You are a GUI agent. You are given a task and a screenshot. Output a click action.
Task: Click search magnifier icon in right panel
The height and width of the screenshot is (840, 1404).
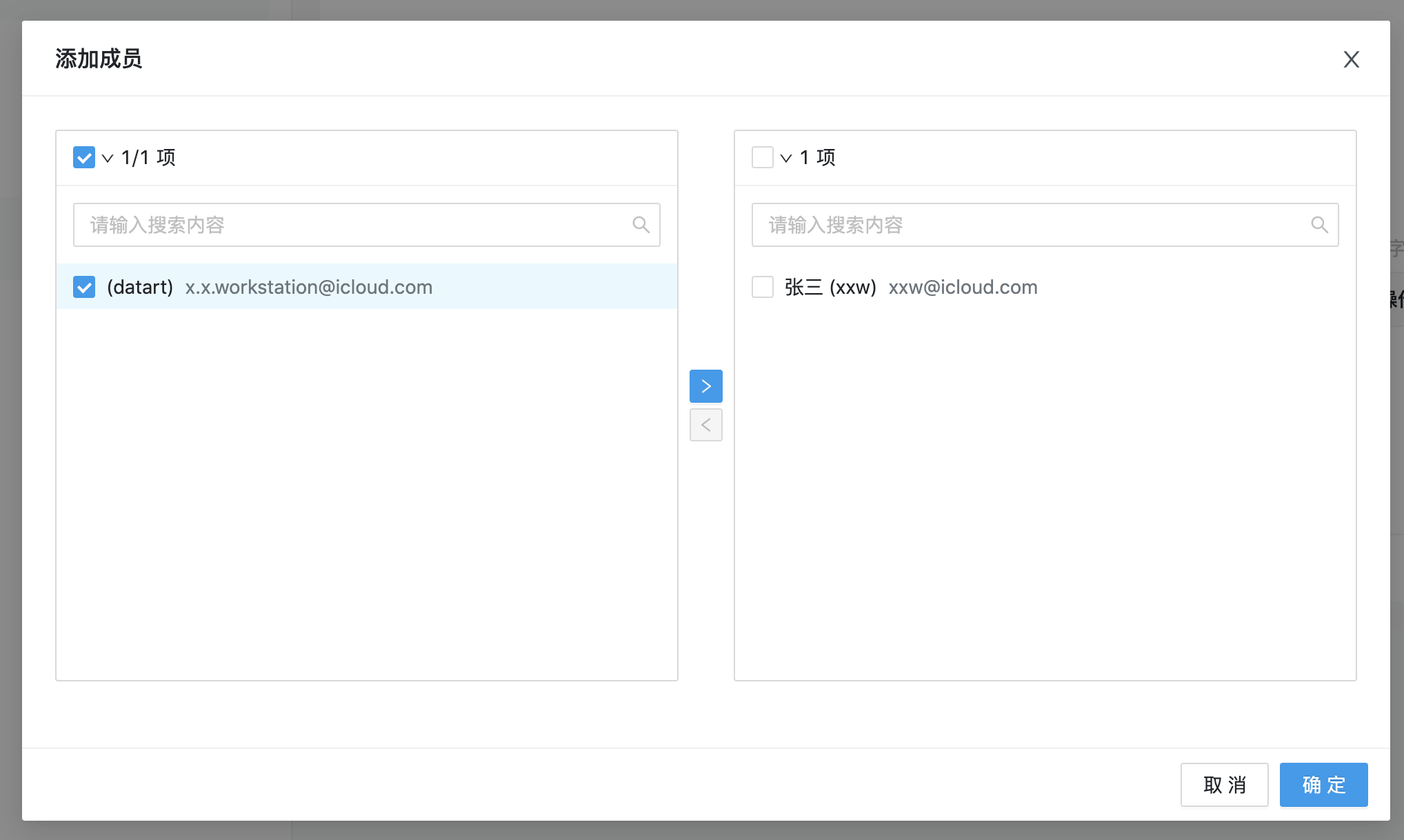(1319, 225)
